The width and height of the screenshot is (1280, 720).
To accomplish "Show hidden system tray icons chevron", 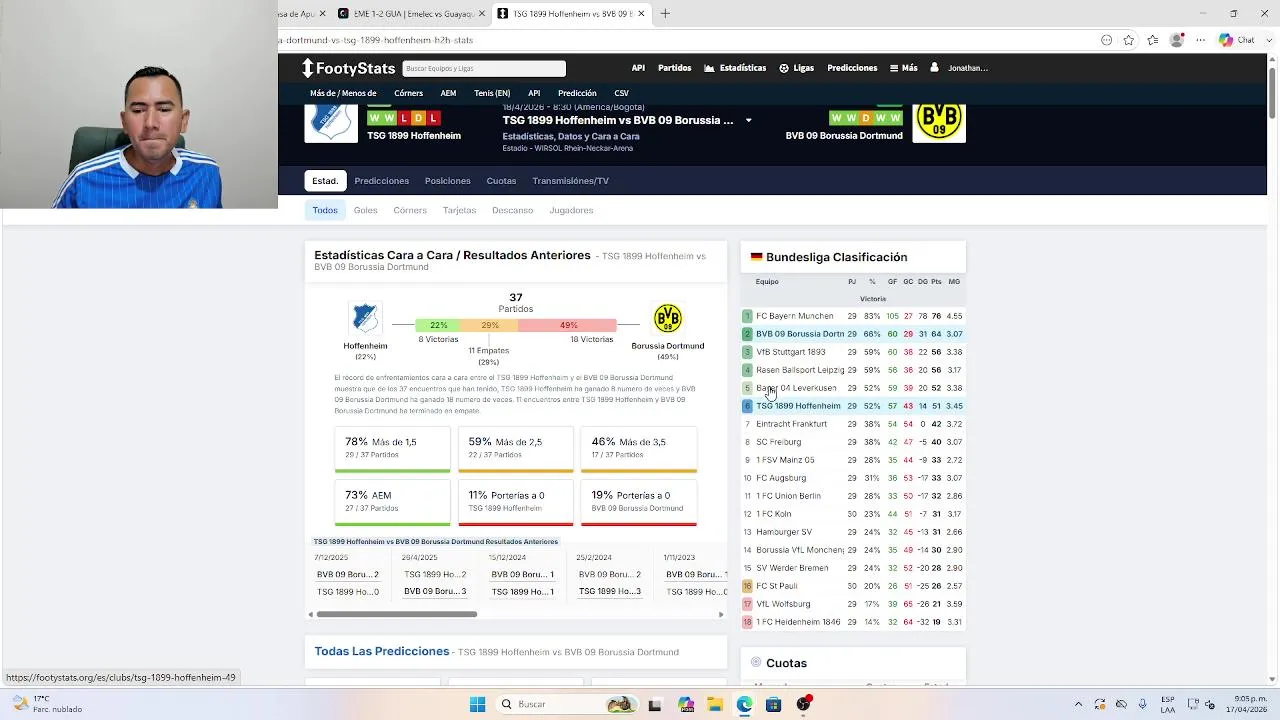I will pyautogui.click(x=1078, y=704).
